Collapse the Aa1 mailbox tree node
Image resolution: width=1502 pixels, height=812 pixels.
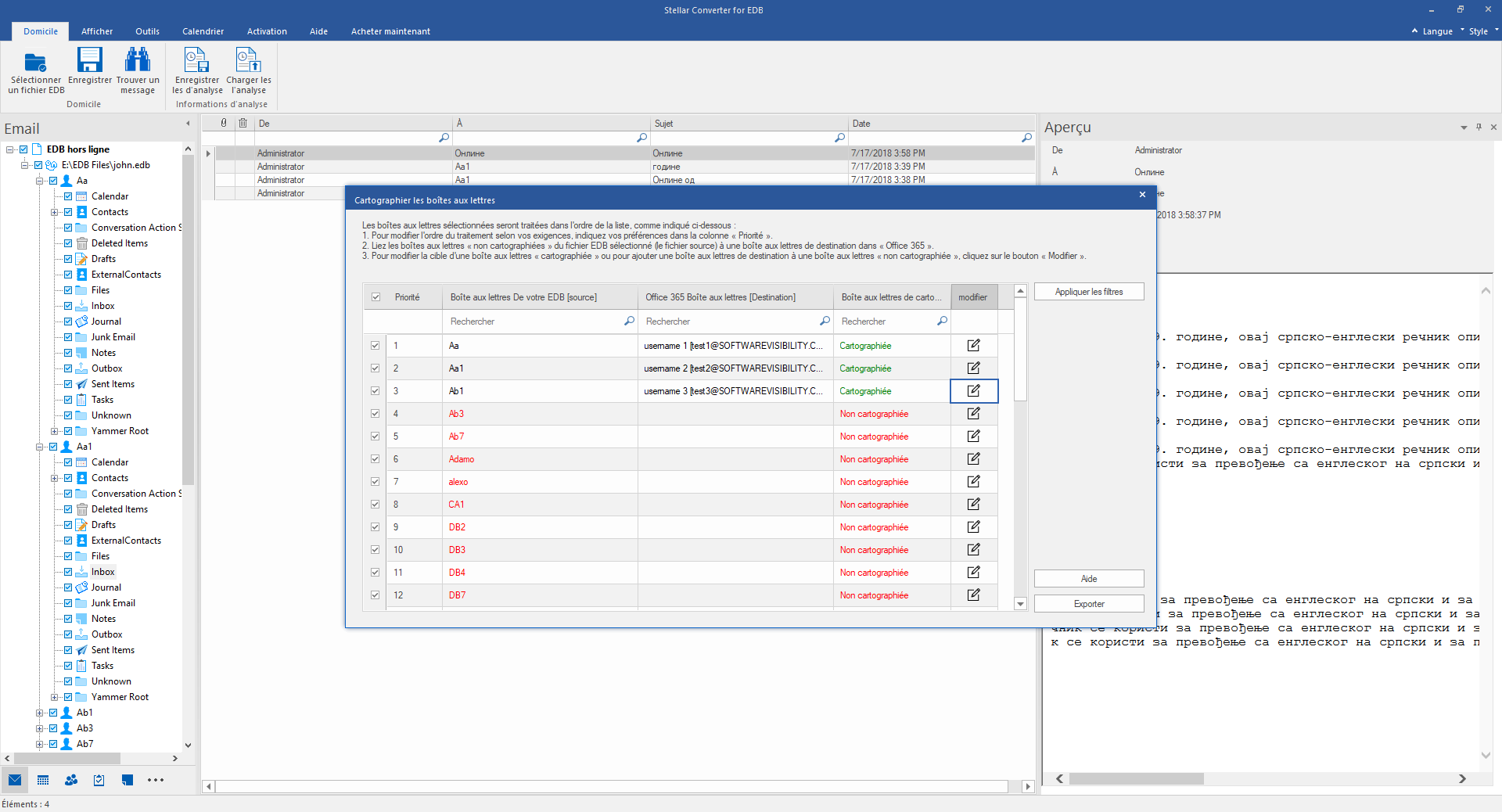pos(39,447)
